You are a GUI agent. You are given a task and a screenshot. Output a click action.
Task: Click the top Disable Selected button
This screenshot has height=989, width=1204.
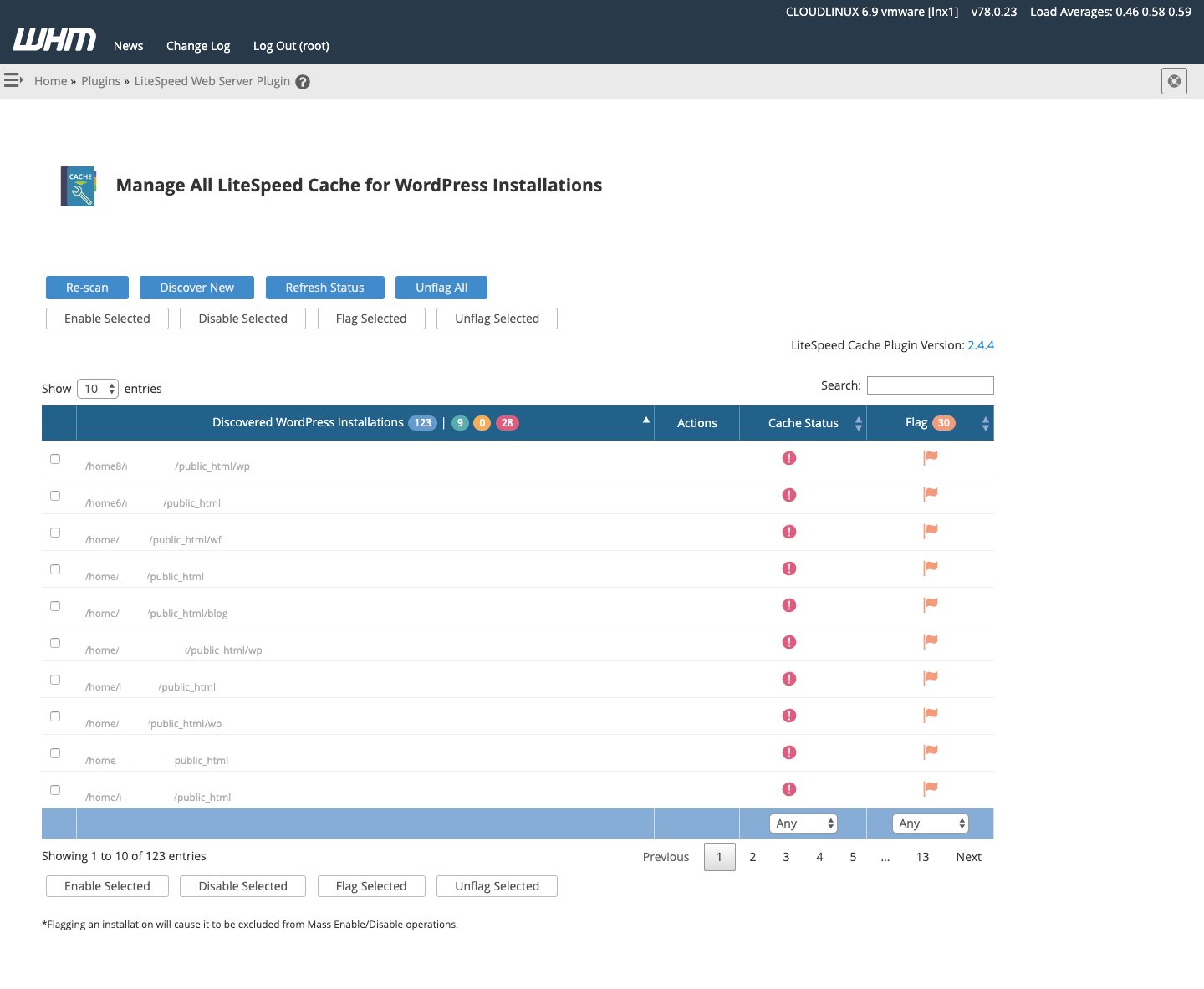(x=243, y=319)
